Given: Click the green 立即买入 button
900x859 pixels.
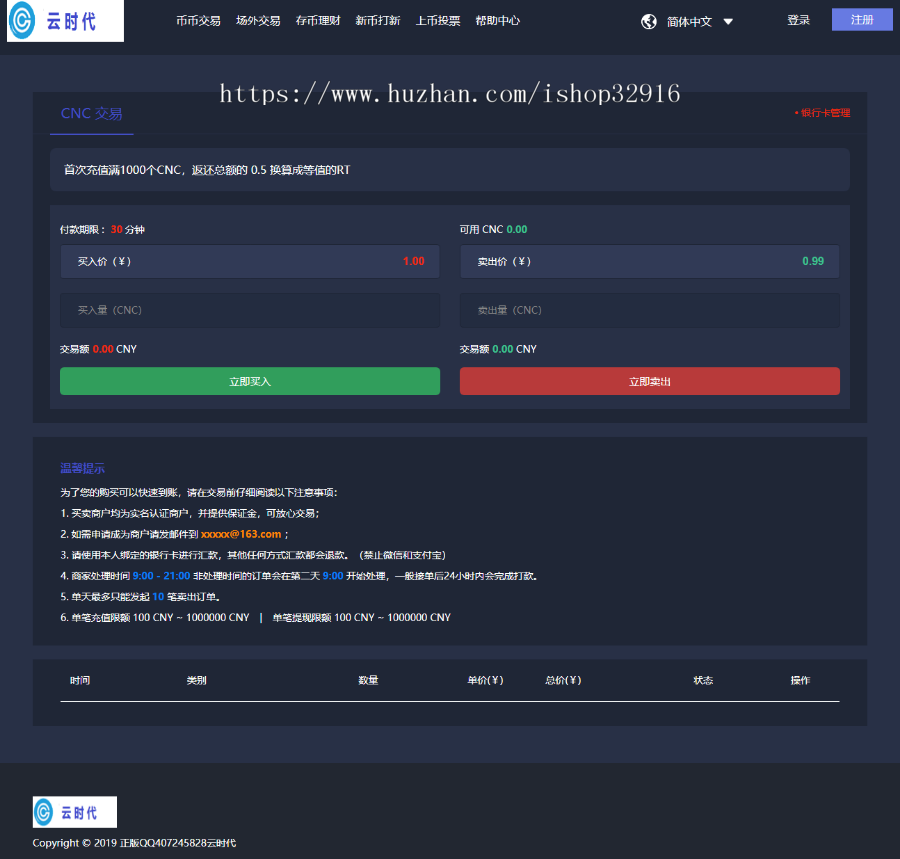Looking at the screenshot, I should [x=250, y=381].
